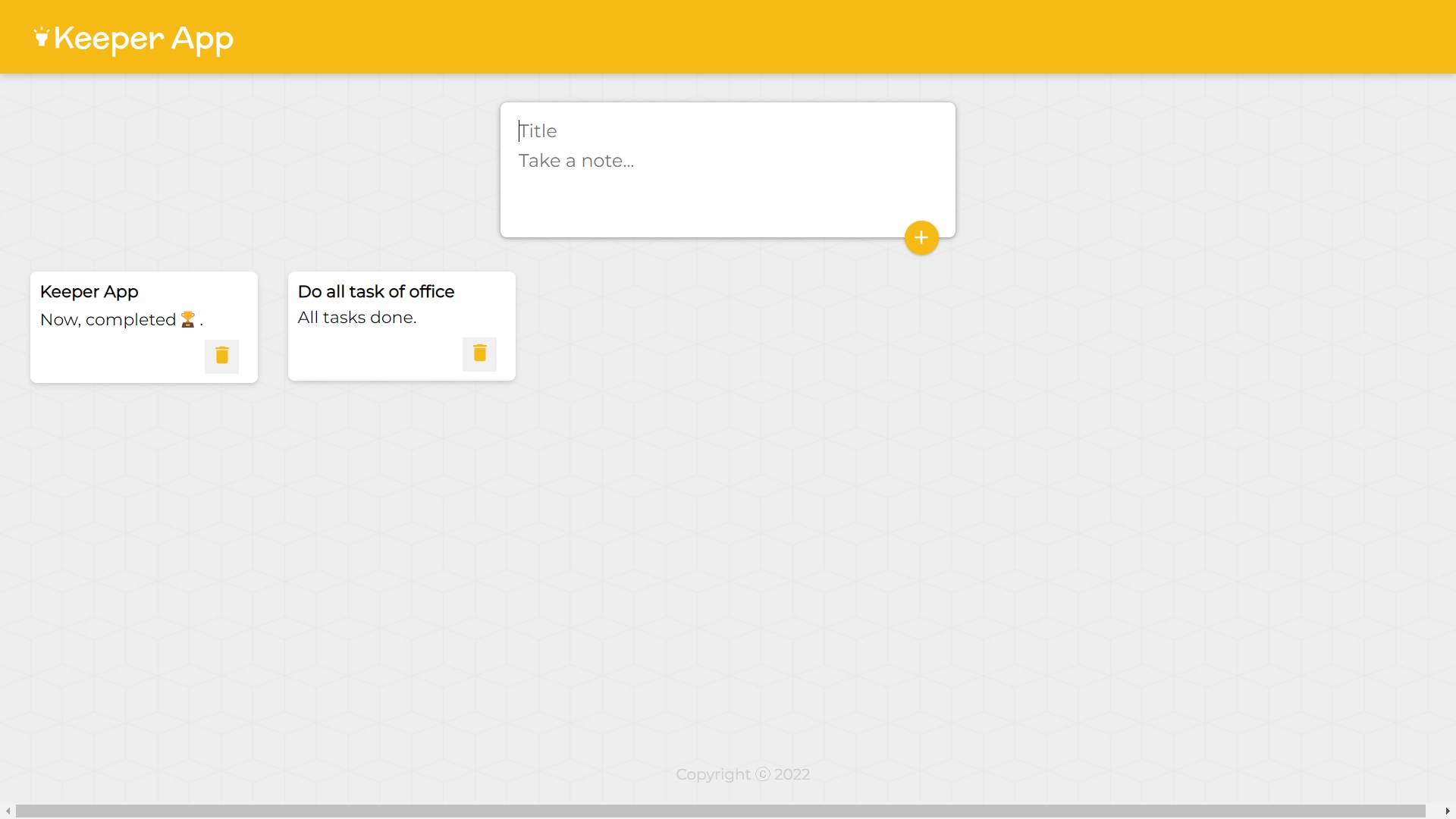1456x819 pixels.
Task: Click the lightbulb logo icon in header
Action: point(42,37)
